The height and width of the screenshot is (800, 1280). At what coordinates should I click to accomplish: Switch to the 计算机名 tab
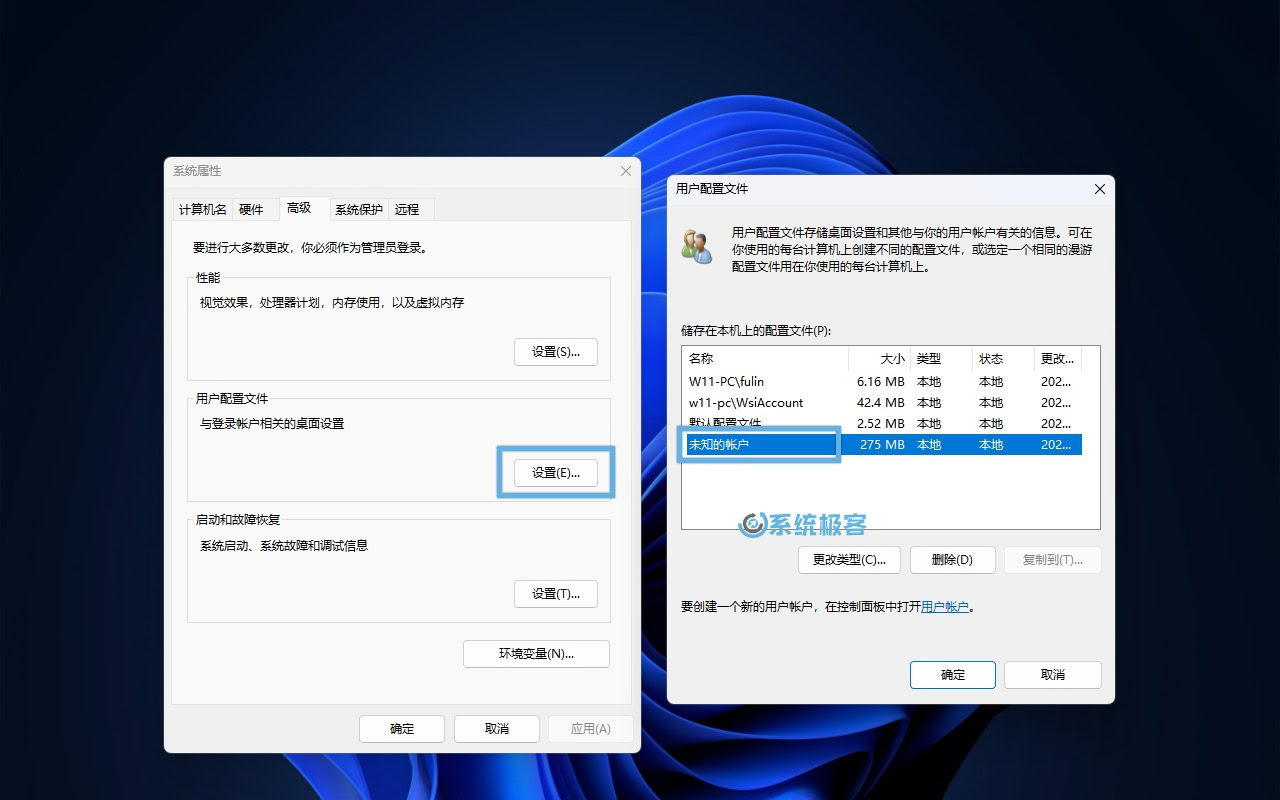(203, 209)
